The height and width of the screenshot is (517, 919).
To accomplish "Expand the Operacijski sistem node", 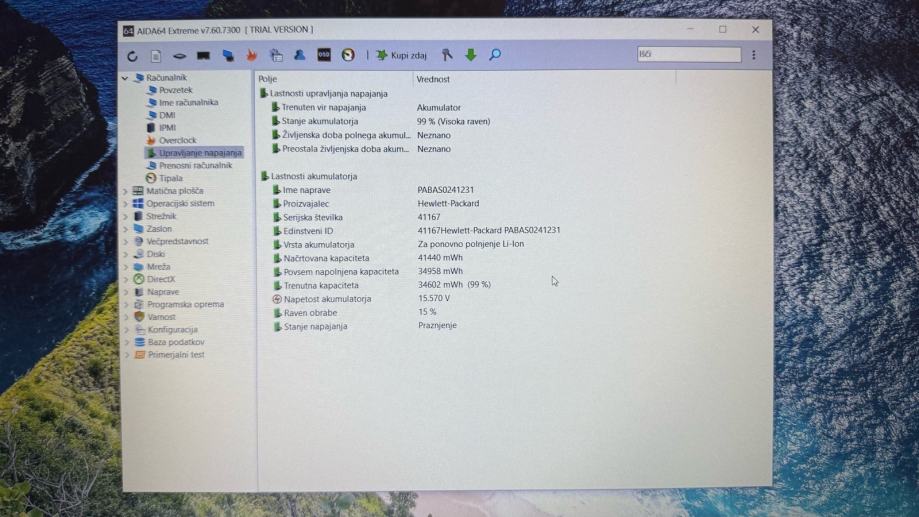I will (126, 204).
